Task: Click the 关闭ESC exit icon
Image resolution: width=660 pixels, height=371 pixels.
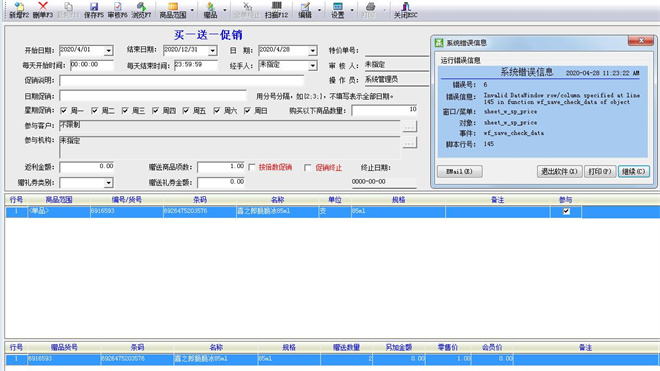Action: pyautogui.click(x=406, y=6)
